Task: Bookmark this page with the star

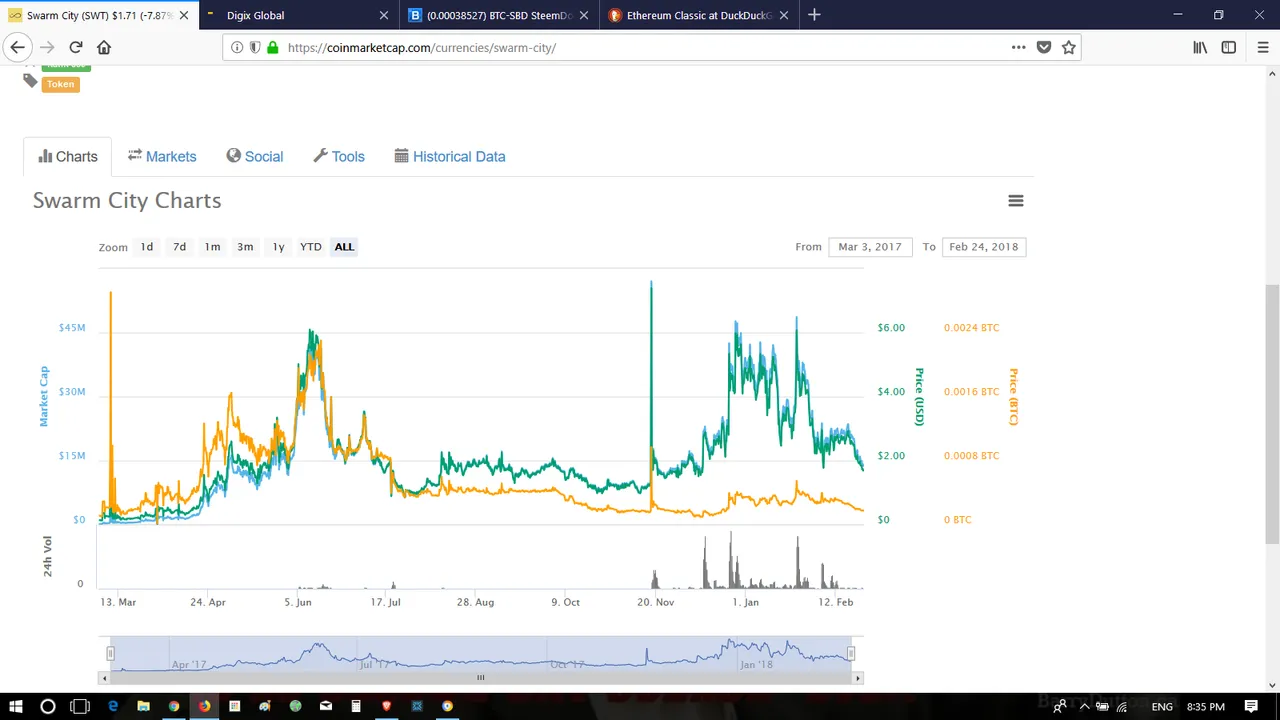Action: click(1069, 47)
